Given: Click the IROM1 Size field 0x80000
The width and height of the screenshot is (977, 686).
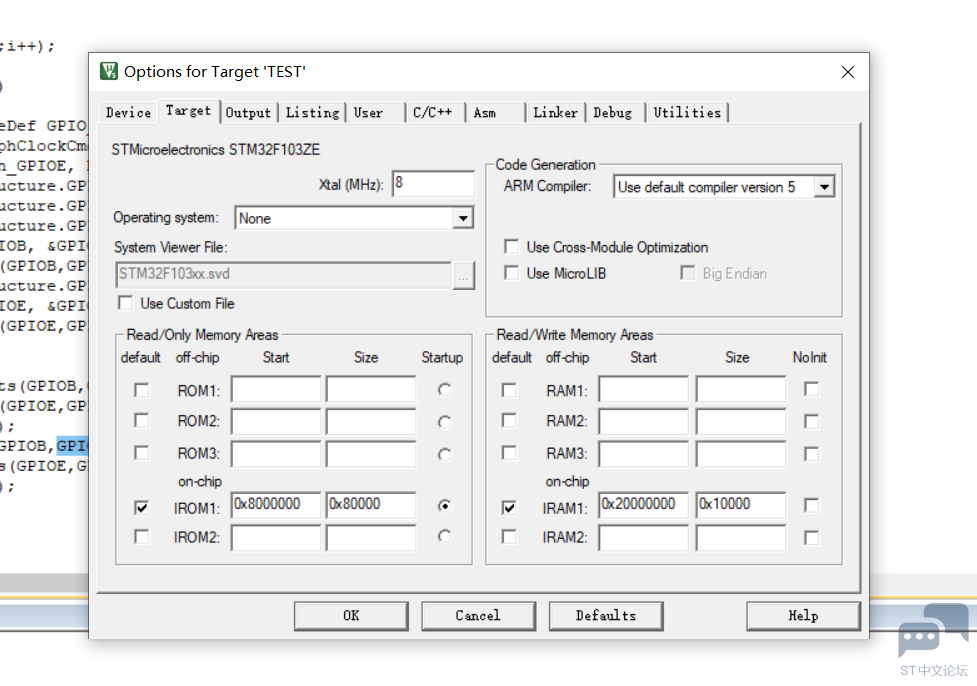Looking at the screenshot, I should (x=371, y=505).
